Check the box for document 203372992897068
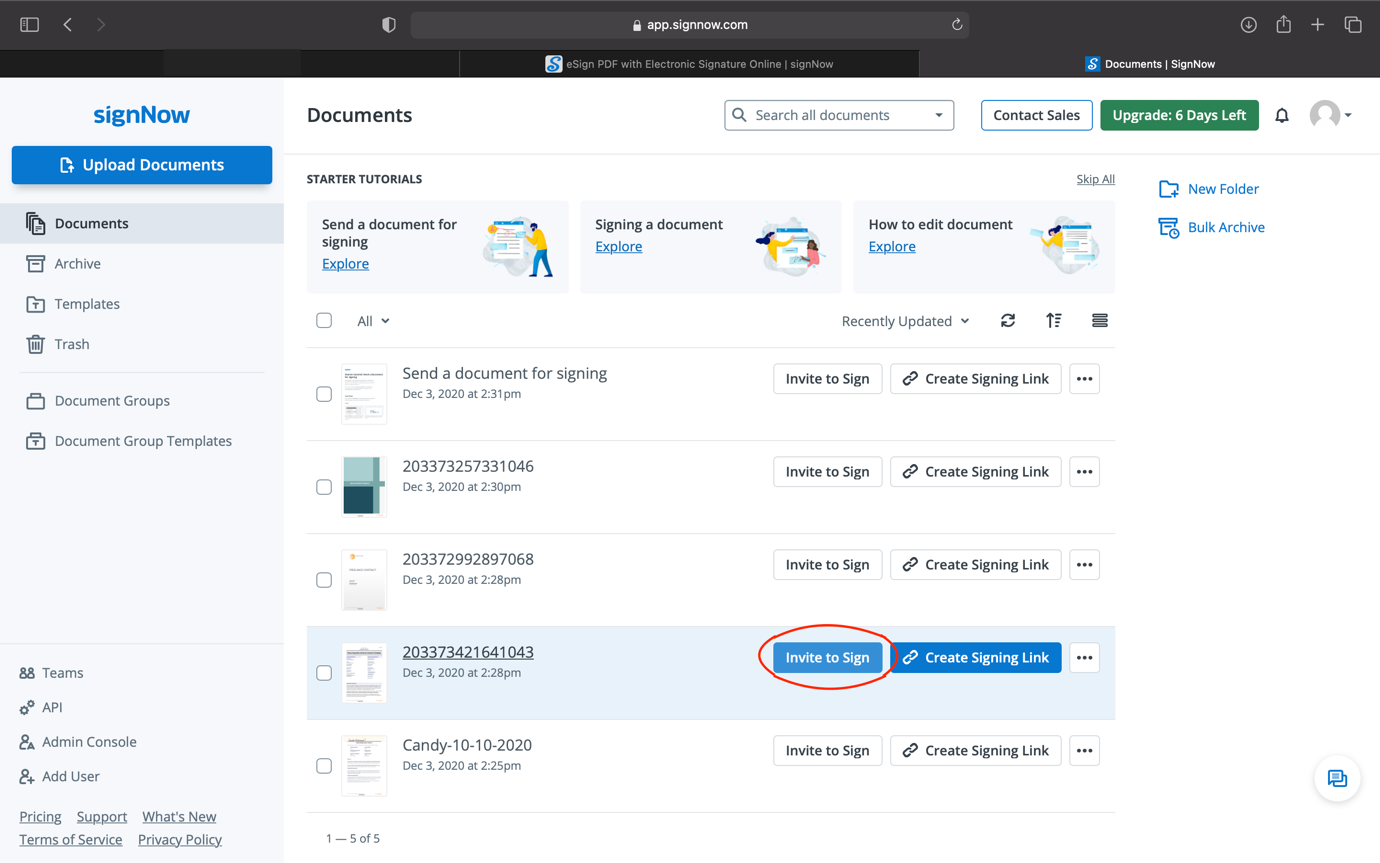This screenshot has width=1380, height=863. [x=324, y=580]
